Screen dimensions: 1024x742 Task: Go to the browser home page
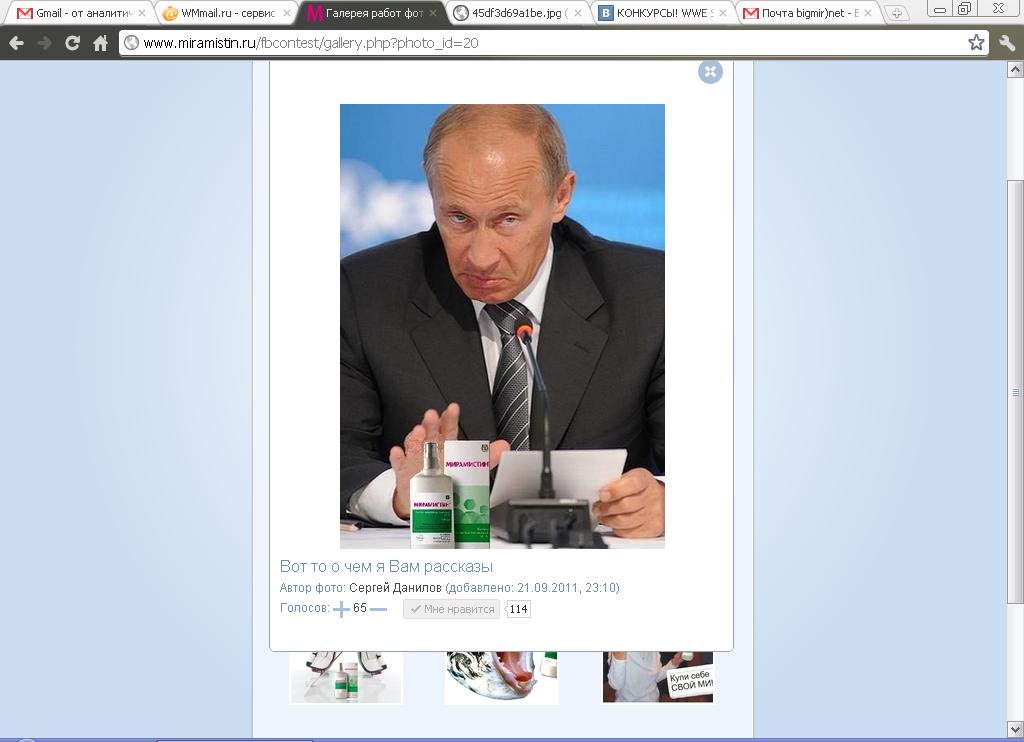pos(100,43)
